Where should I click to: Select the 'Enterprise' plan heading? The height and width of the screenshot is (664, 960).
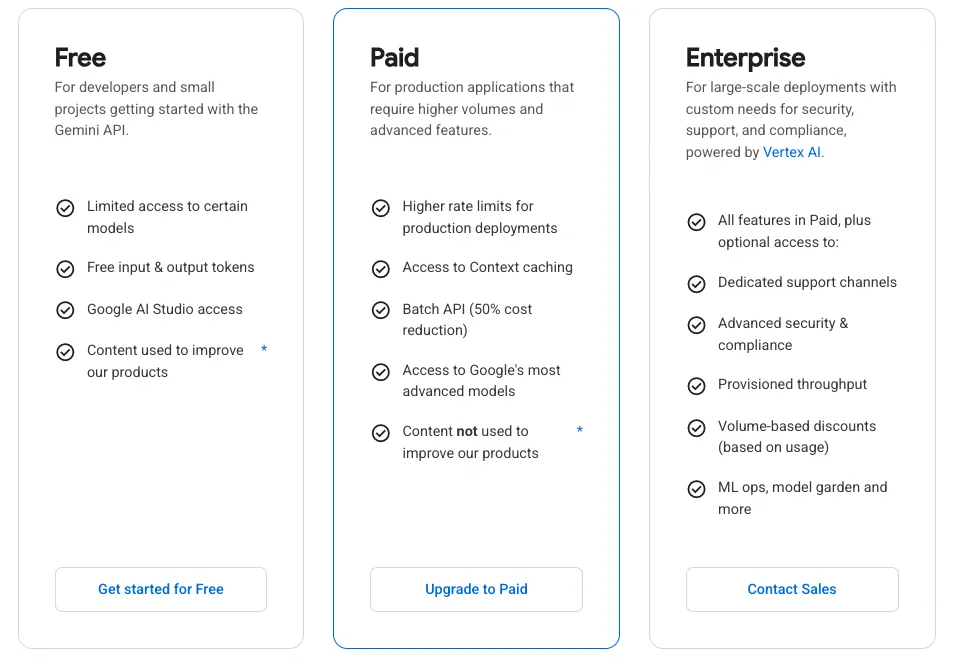click(745, 58)
